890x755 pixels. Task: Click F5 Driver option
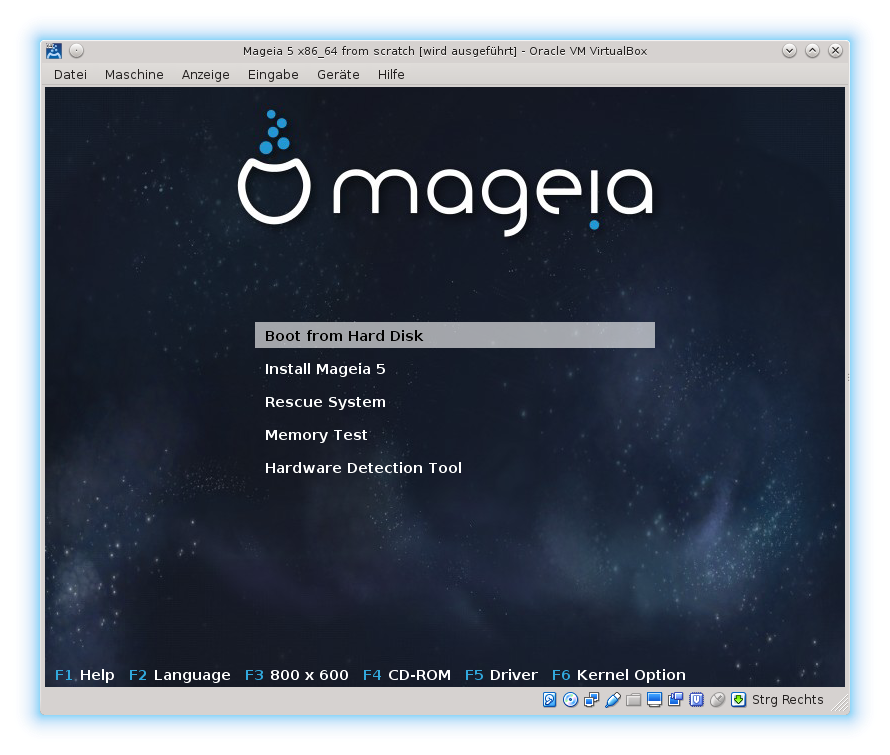point(501,675)
